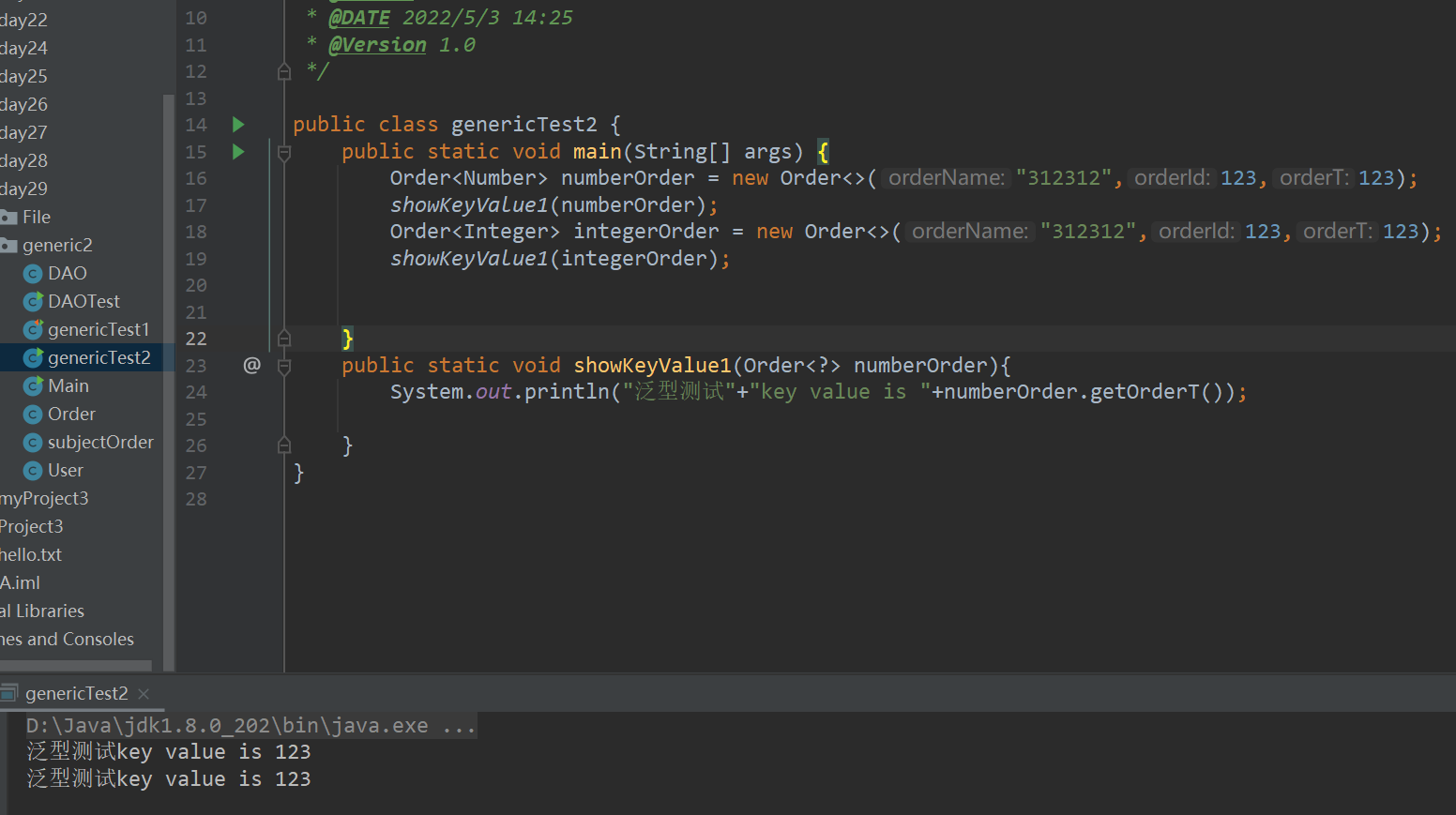
Task: Select the Main class in tree
Action: tap(68, 385)
